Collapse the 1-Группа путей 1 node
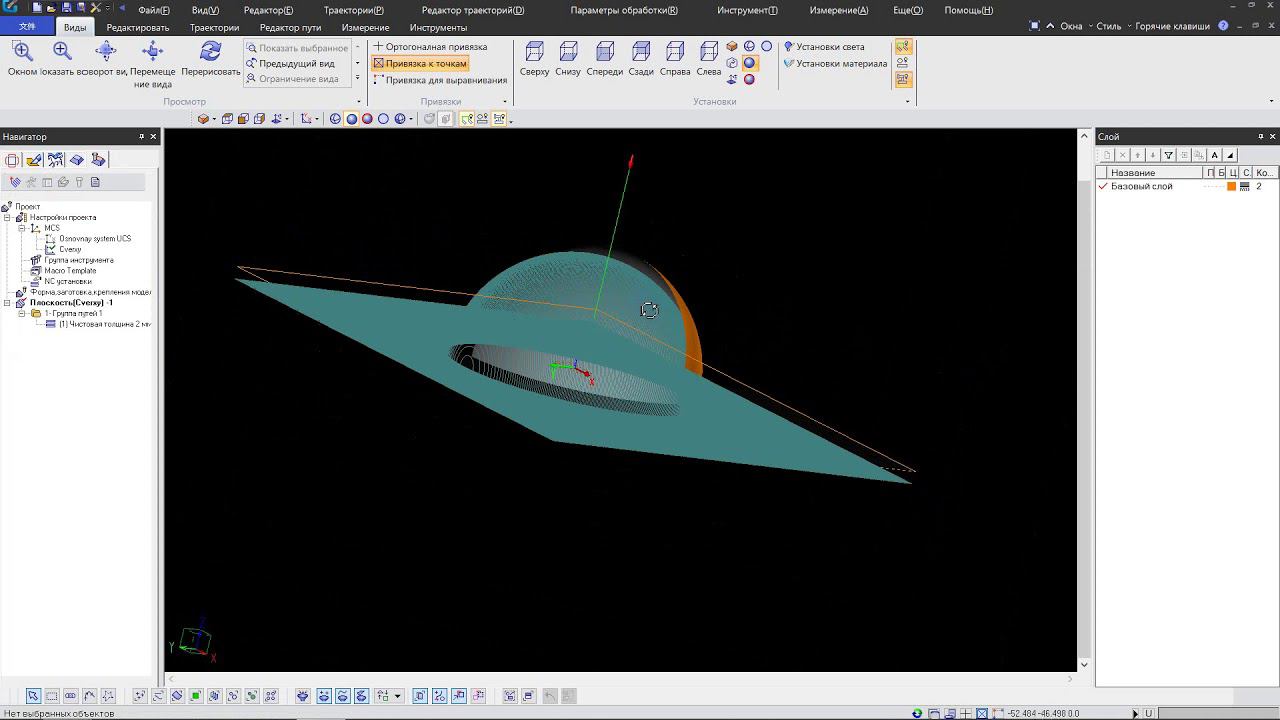The height and width of the screenshot is (720, 1280). click(x=22, y=314)
